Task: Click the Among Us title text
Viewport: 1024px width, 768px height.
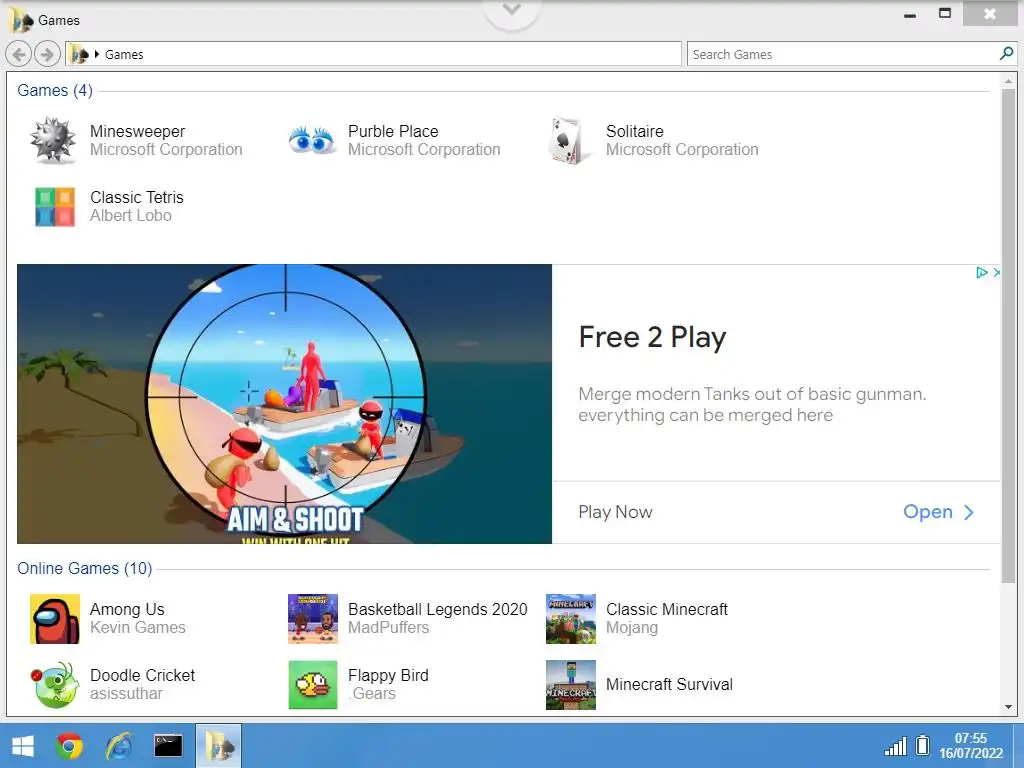Action: (x=127, y=609)
